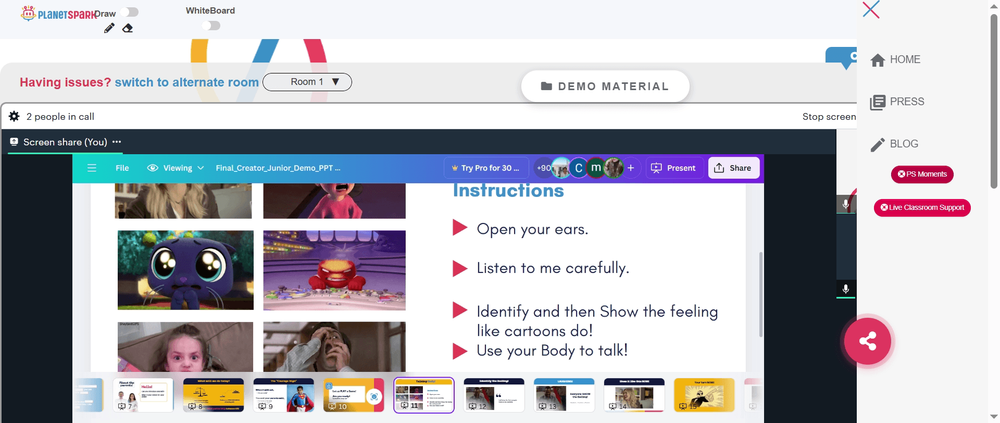The width and height of the screenshot is (1000, 423).
Task: Select slide 9 thumbnail
Action: coord(284,395)
